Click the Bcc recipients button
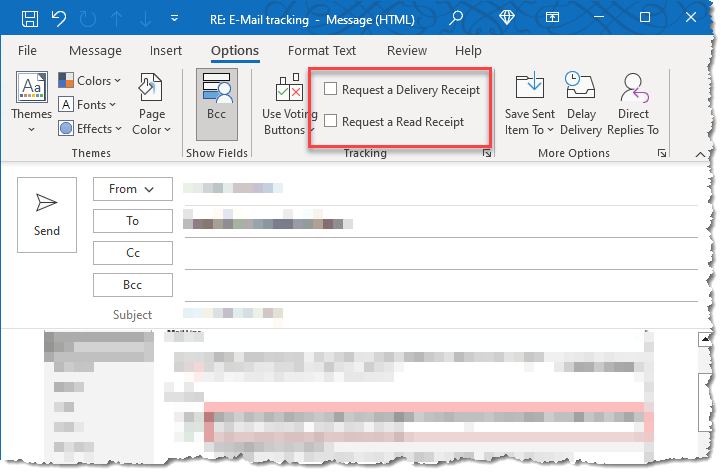 pyautogui.click(x=133, y=285)
